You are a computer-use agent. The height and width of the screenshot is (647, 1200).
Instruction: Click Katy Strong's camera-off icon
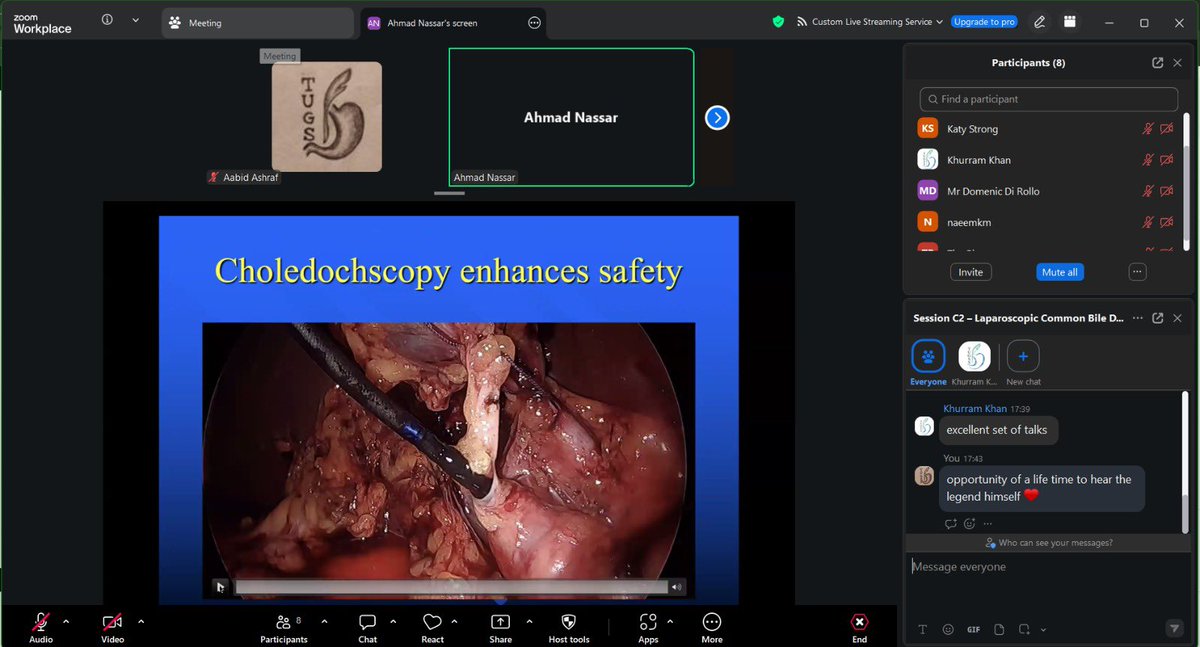(x=1166, y=129)
